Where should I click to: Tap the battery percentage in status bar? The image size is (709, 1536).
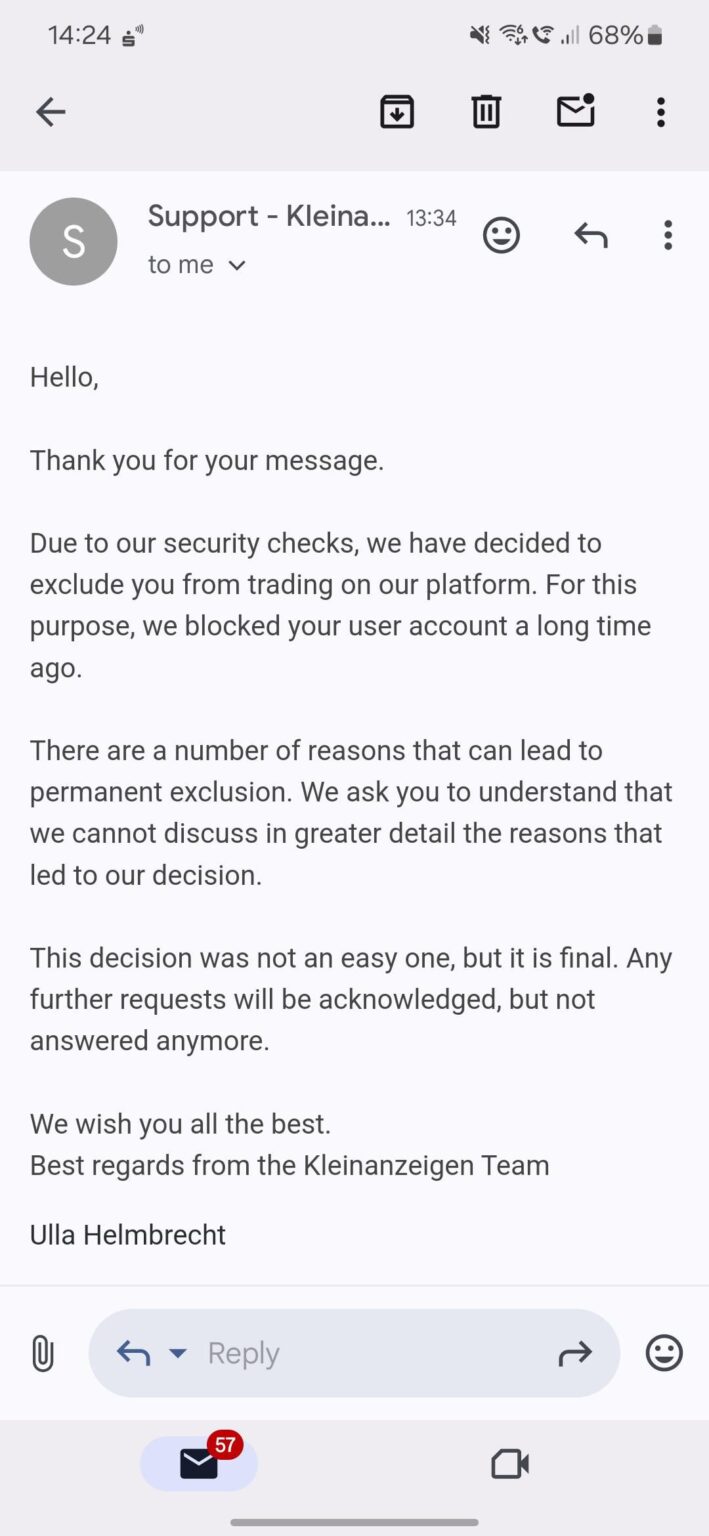(x=615, y=35)
